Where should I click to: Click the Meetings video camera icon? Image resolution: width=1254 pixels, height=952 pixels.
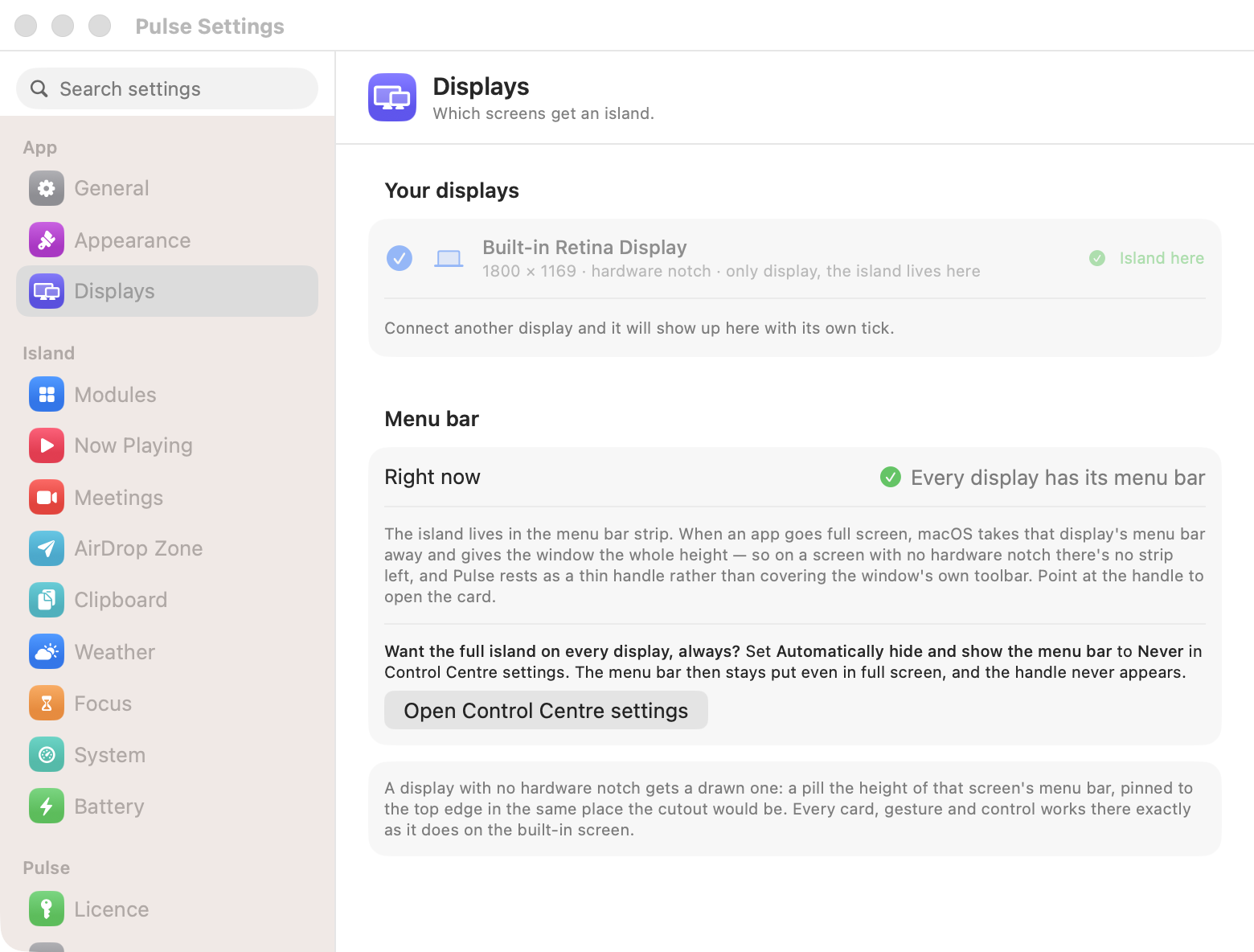tap(47, 497)
